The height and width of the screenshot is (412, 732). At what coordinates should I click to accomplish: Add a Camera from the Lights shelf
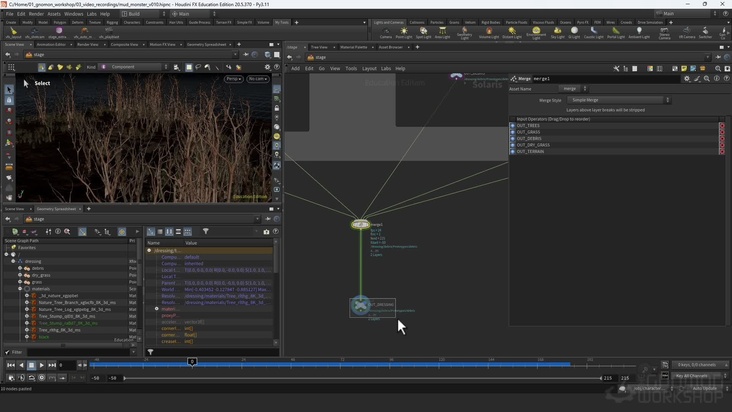(386, 33)
